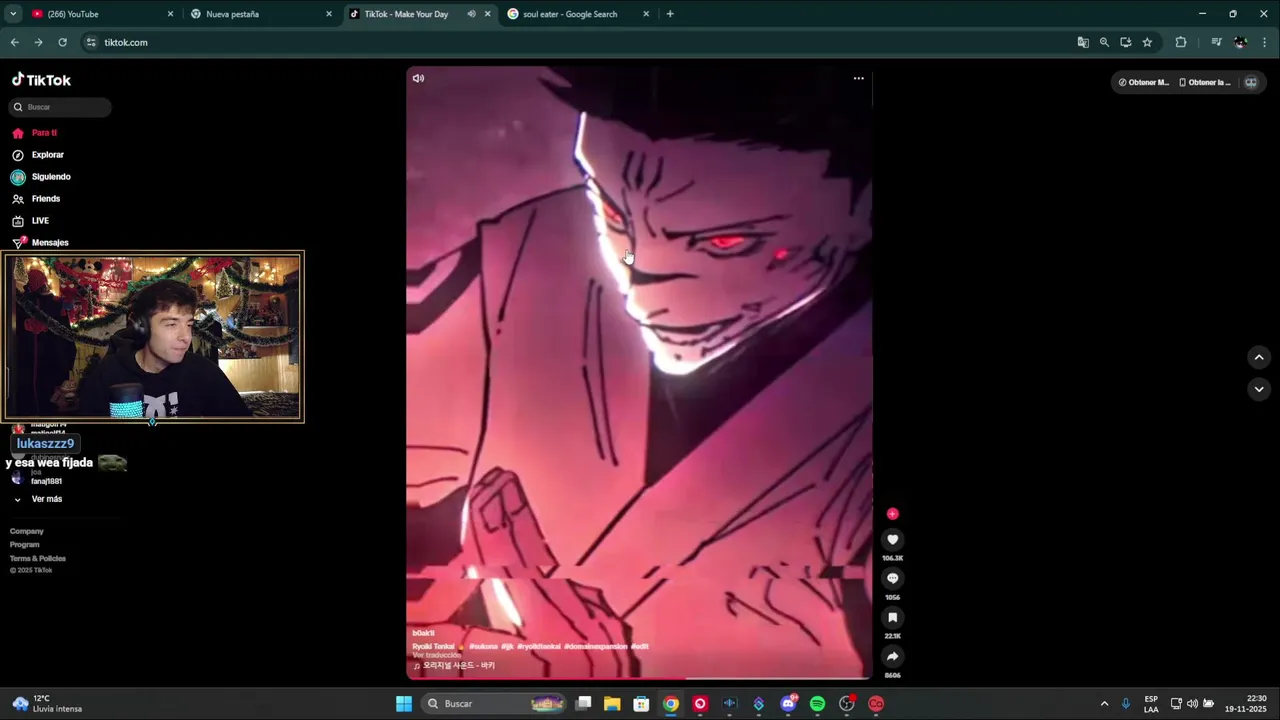Image resolution: width=1280 pixels, height=720 pixels.
Task: Open the Explorar page
Action: (38, 155)
